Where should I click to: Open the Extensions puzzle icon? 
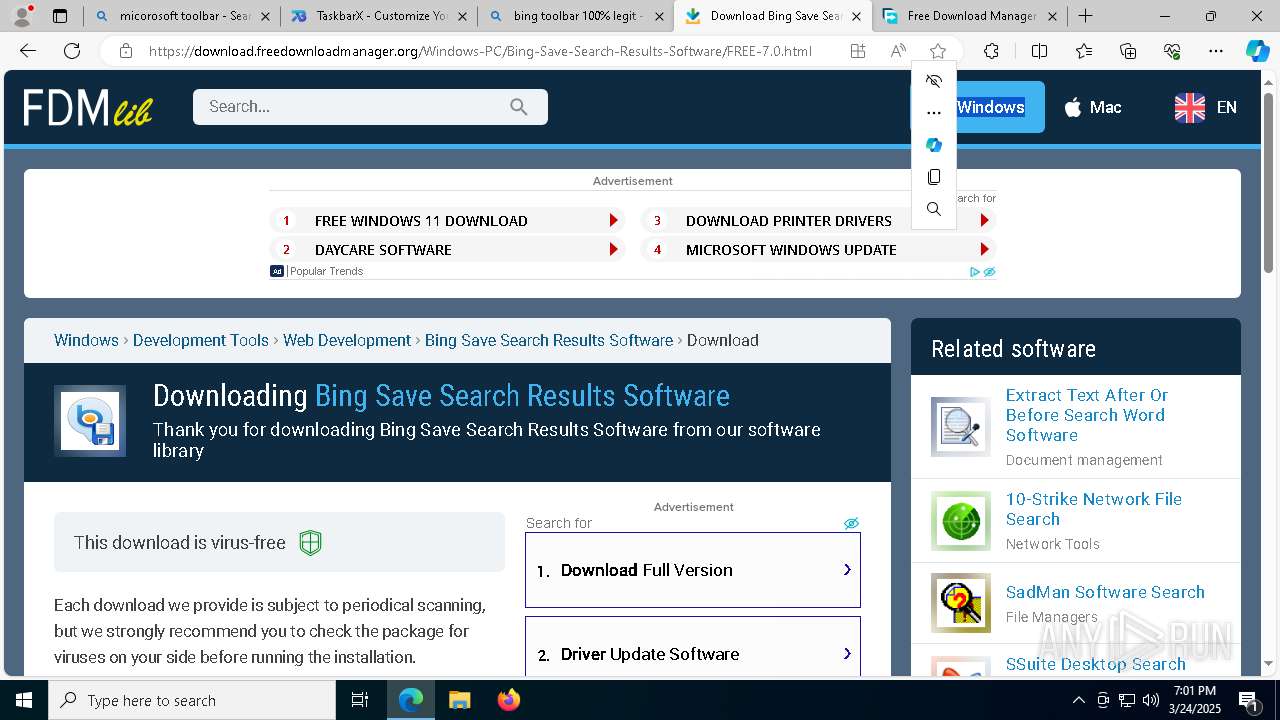point(991,51)
